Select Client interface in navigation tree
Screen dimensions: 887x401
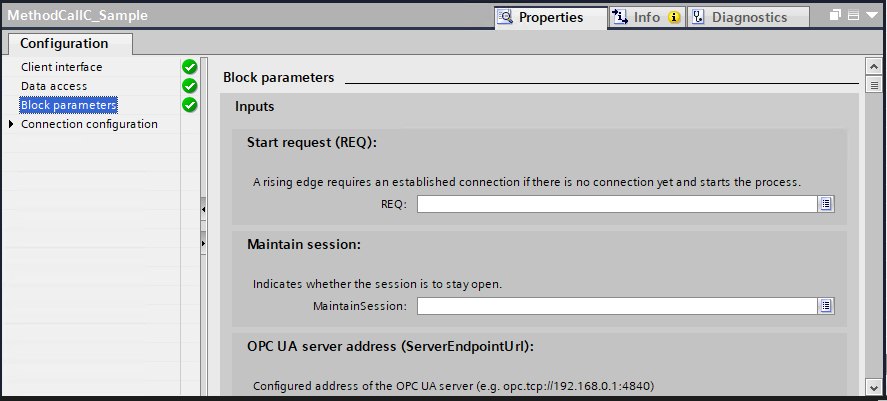[x=61, y=67]
